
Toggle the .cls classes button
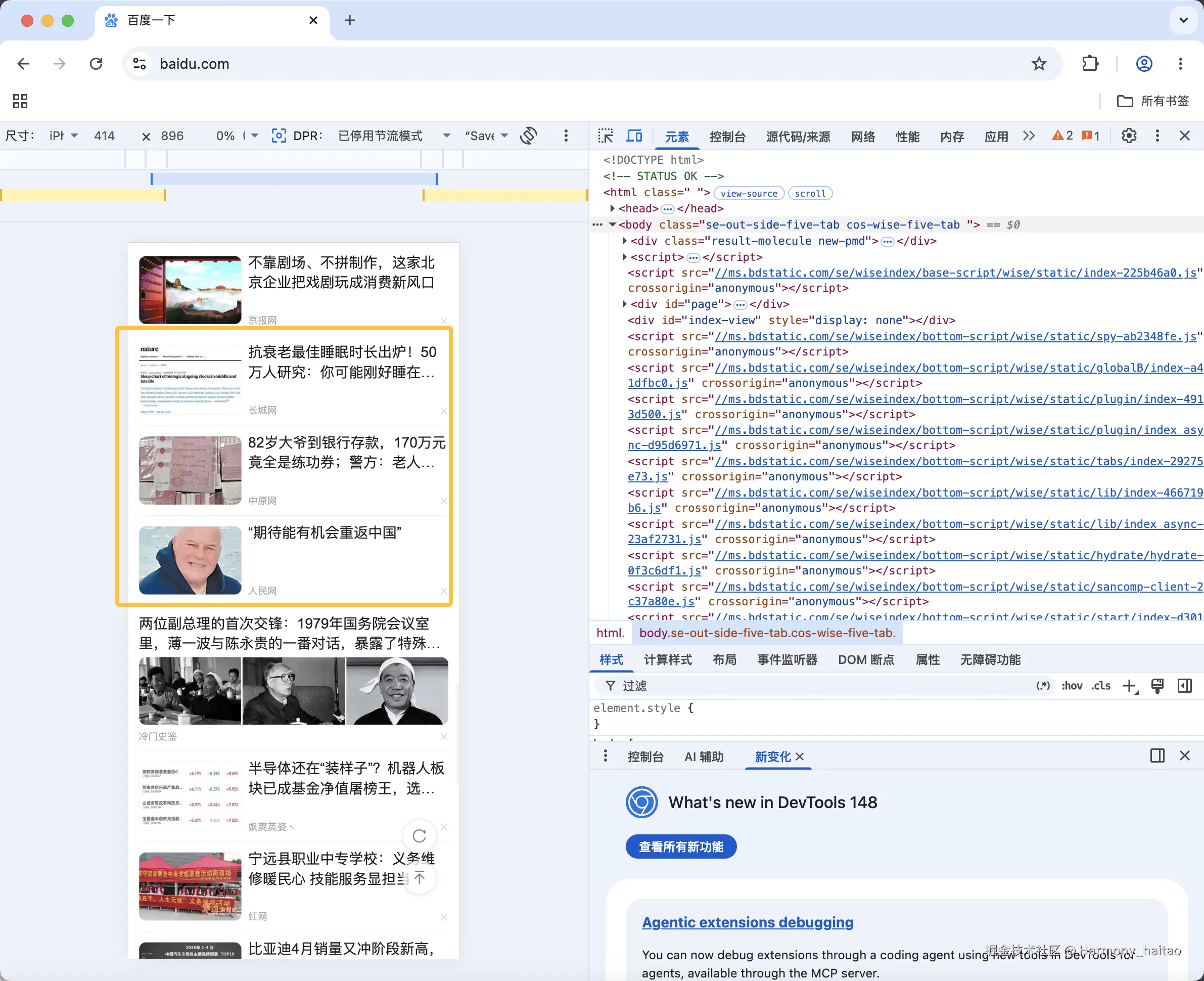point(1101,686)
